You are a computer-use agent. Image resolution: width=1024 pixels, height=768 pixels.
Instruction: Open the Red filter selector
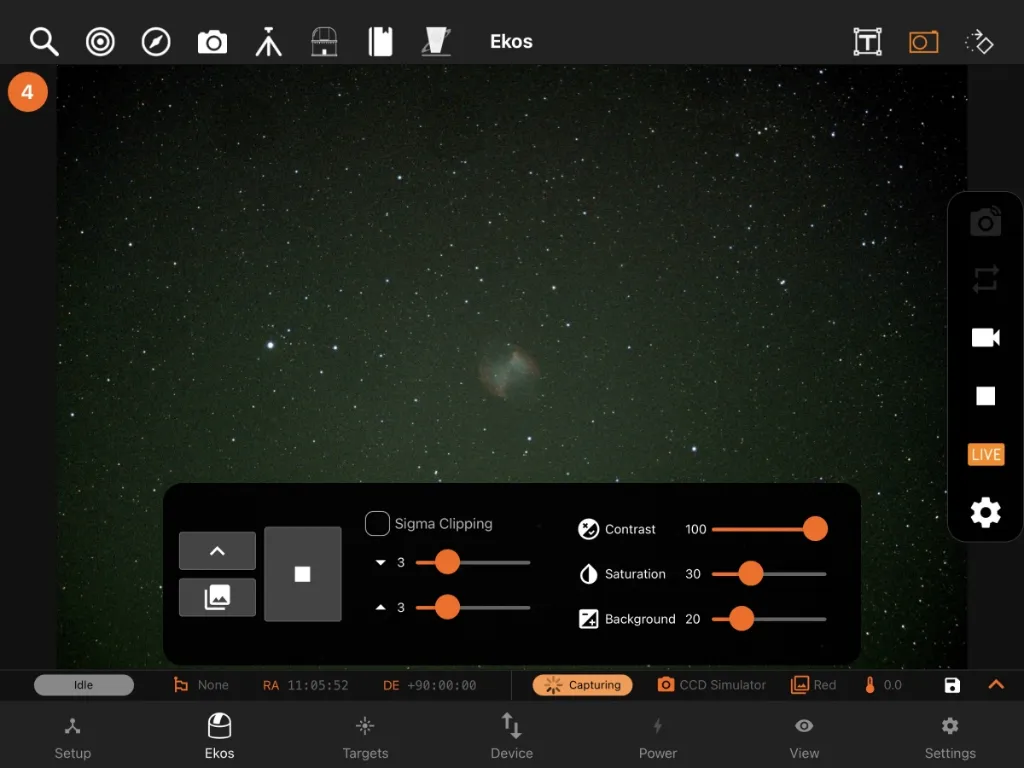813,685
